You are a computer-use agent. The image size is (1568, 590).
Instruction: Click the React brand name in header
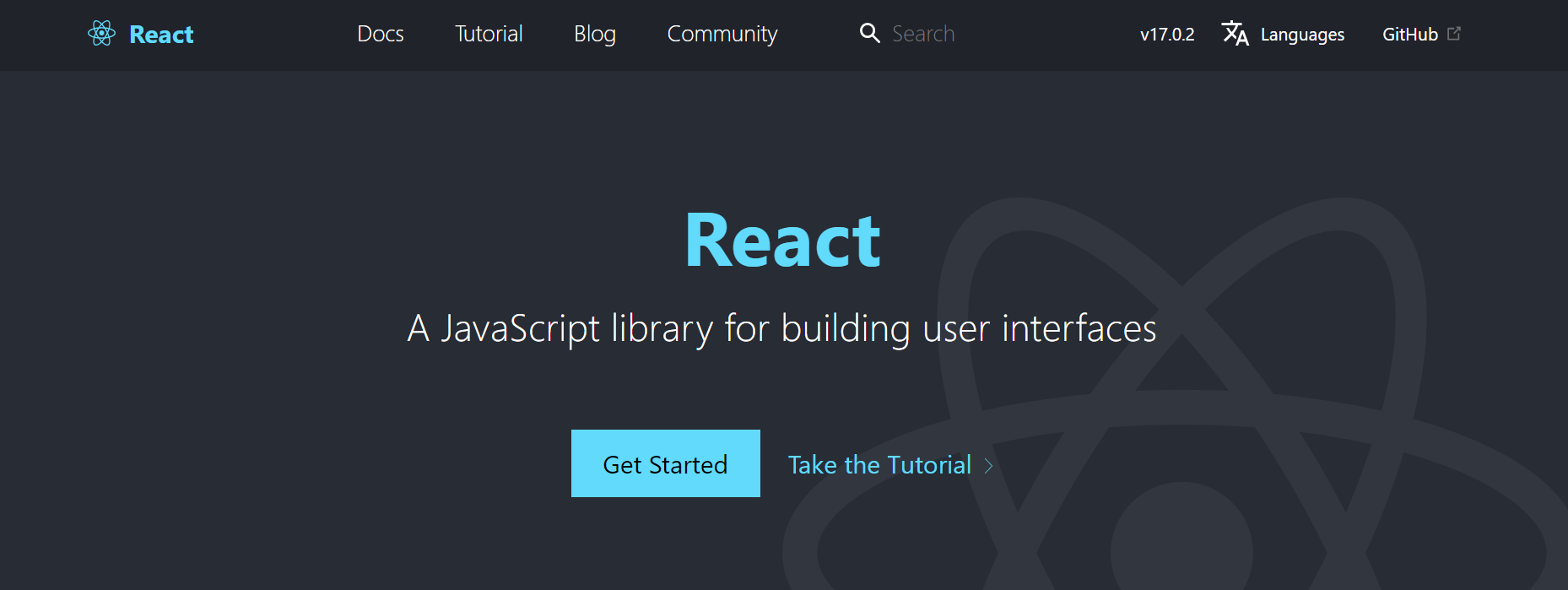(161, 35)
